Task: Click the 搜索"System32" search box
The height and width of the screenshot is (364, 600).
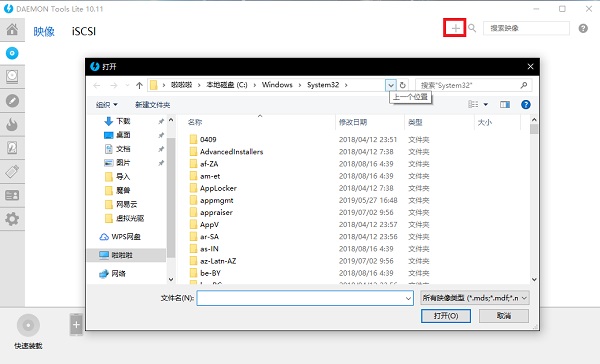Action: 474,85
